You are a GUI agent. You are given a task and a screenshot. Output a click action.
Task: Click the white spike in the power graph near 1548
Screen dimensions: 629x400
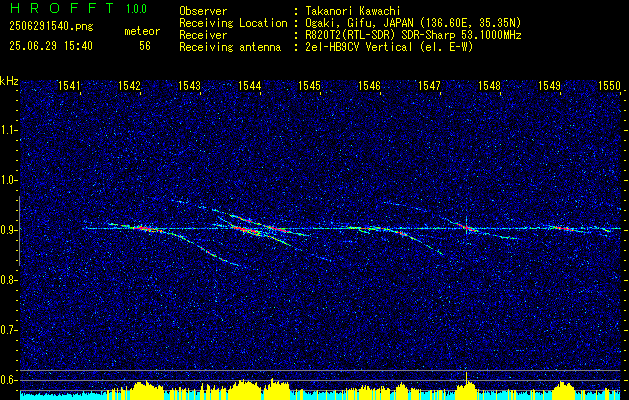pyautogui.click(x=466, y=379)
